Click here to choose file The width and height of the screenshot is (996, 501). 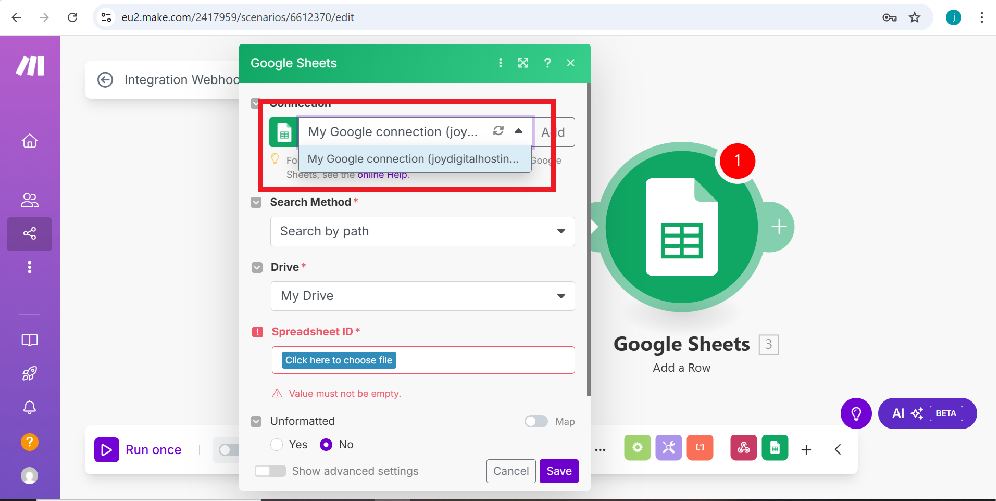339,360
